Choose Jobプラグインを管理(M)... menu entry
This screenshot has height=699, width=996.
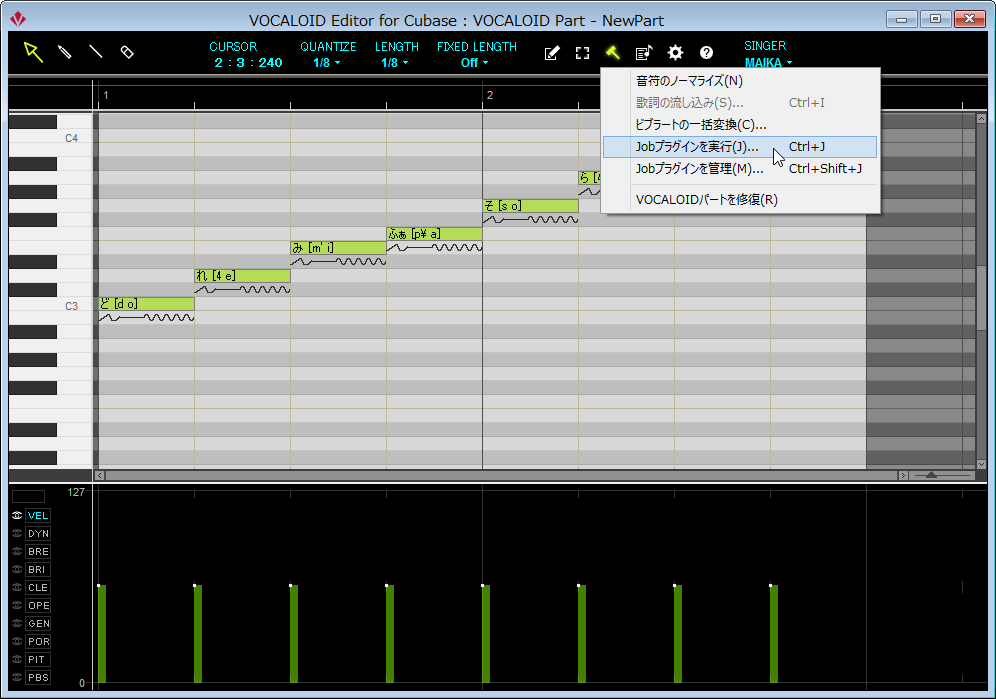click(x=740, y=168)
